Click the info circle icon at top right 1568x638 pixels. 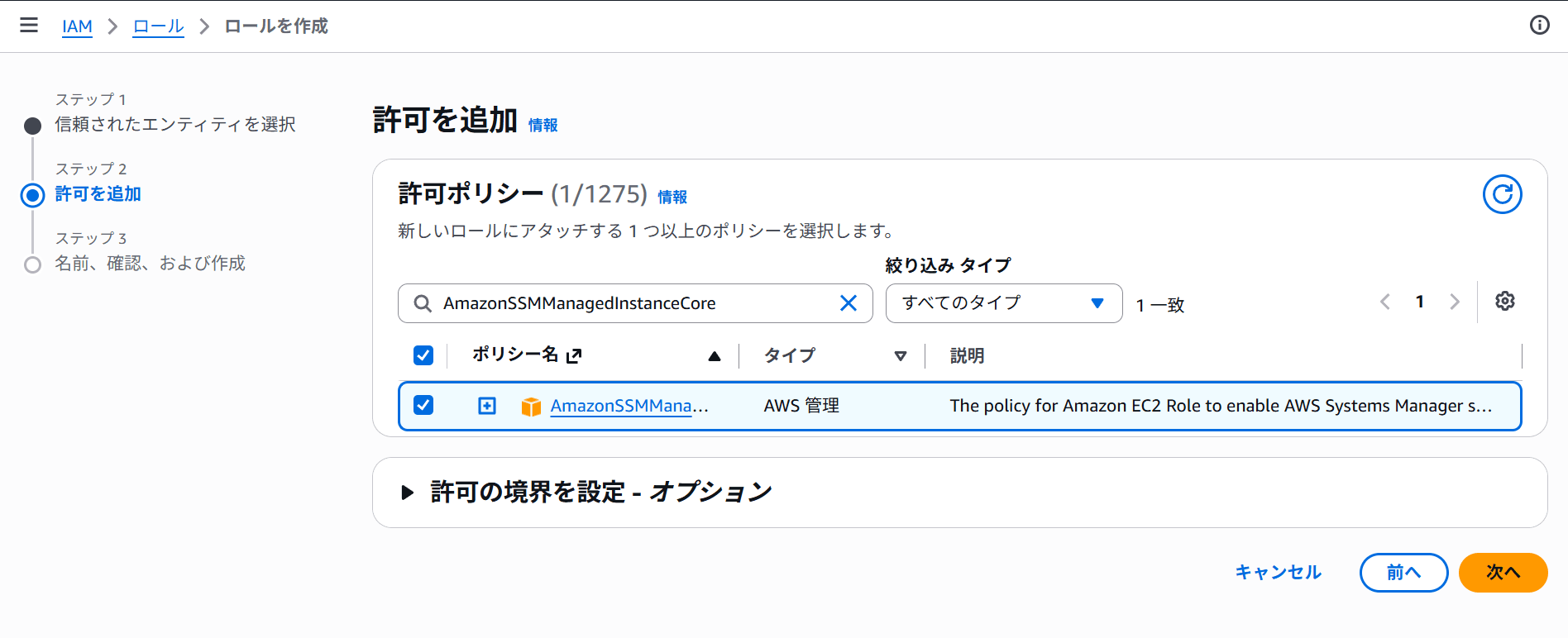pos(1539,25)
